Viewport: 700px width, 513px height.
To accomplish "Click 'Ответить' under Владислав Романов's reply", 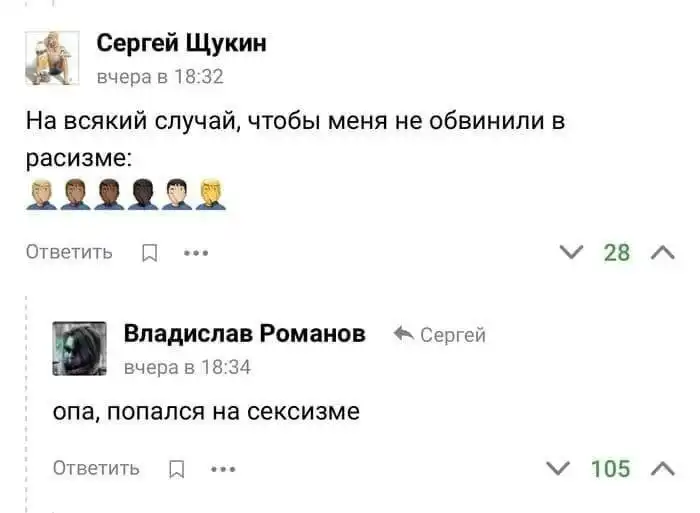I will [x=96, y=468].
